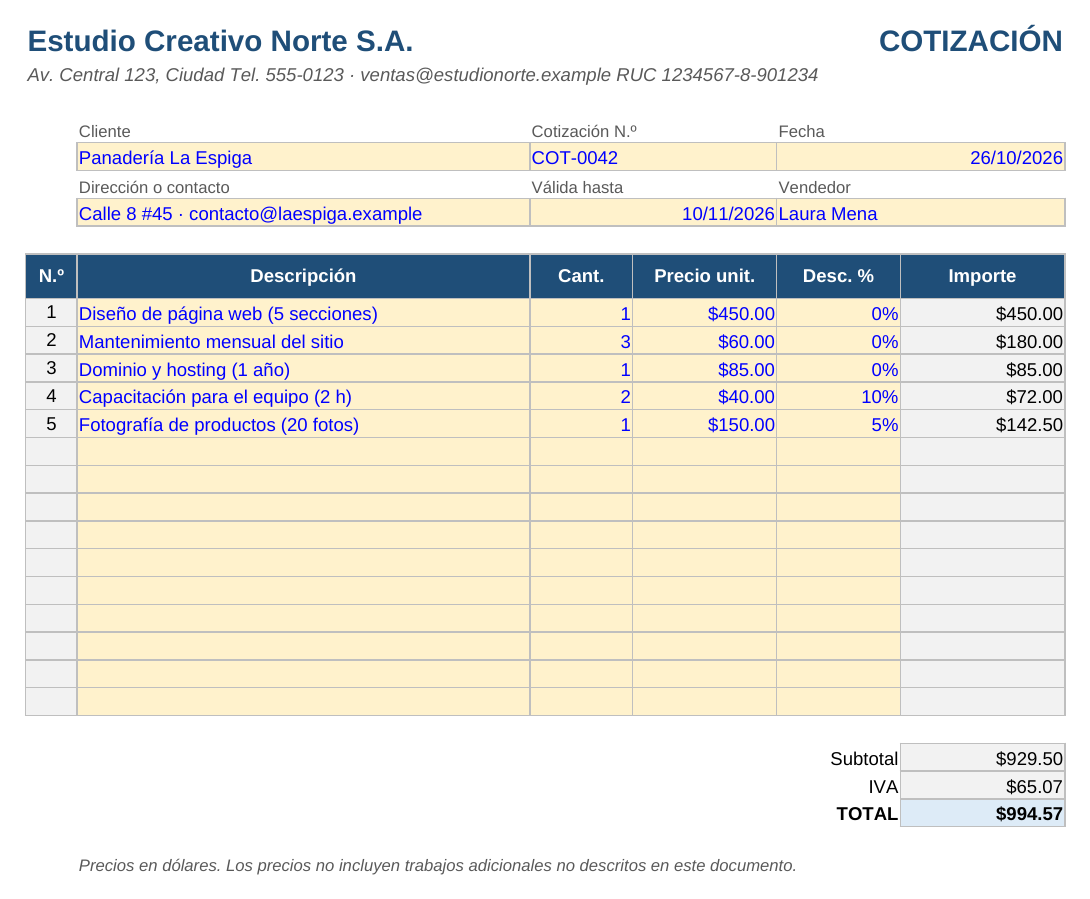
Task: Click the 'Precio unit.' column header
Action: point(704,276)
